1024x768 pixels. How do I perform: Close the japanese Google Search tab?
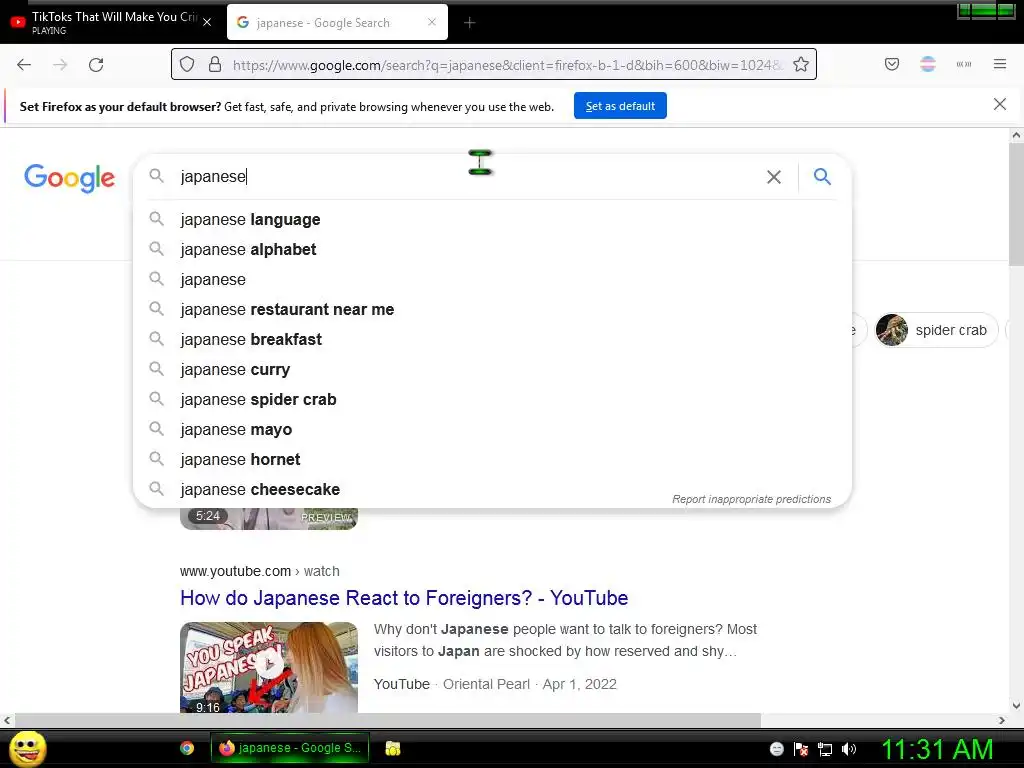pos(432,22)
